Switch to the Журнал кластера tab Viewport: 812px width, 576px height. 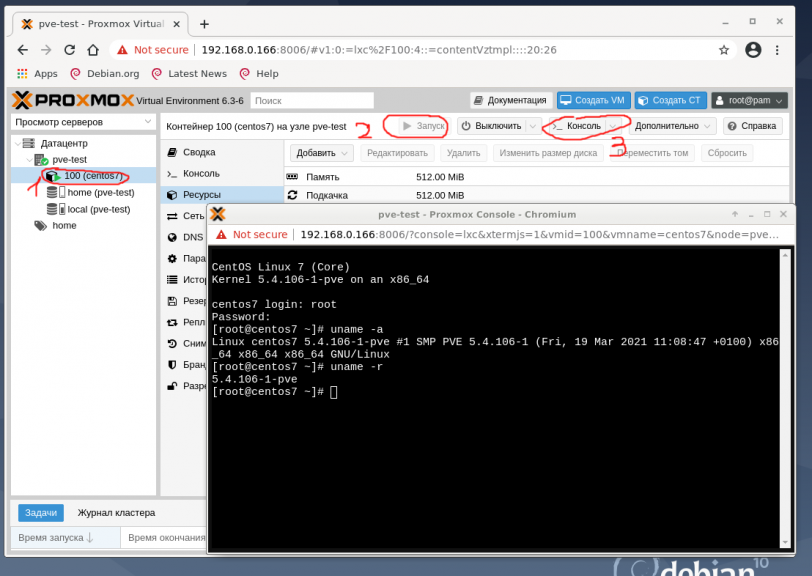[114, 512]
